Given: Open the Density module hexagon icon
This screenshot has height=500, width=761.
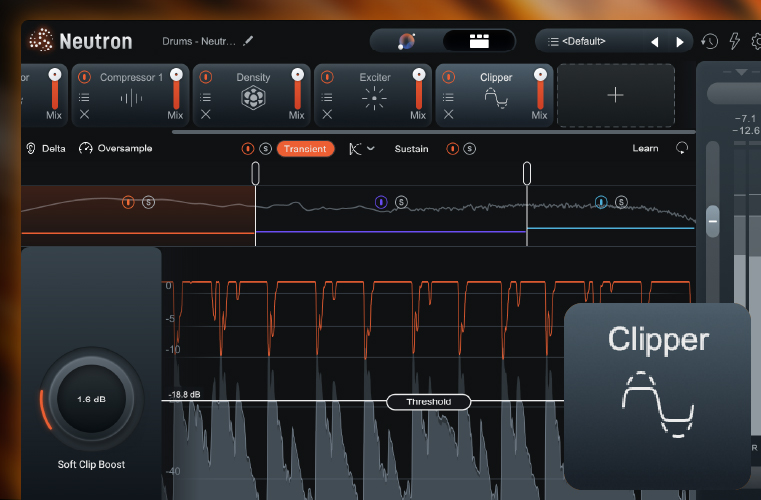Looking at the screenshot, I should point(253,98).
